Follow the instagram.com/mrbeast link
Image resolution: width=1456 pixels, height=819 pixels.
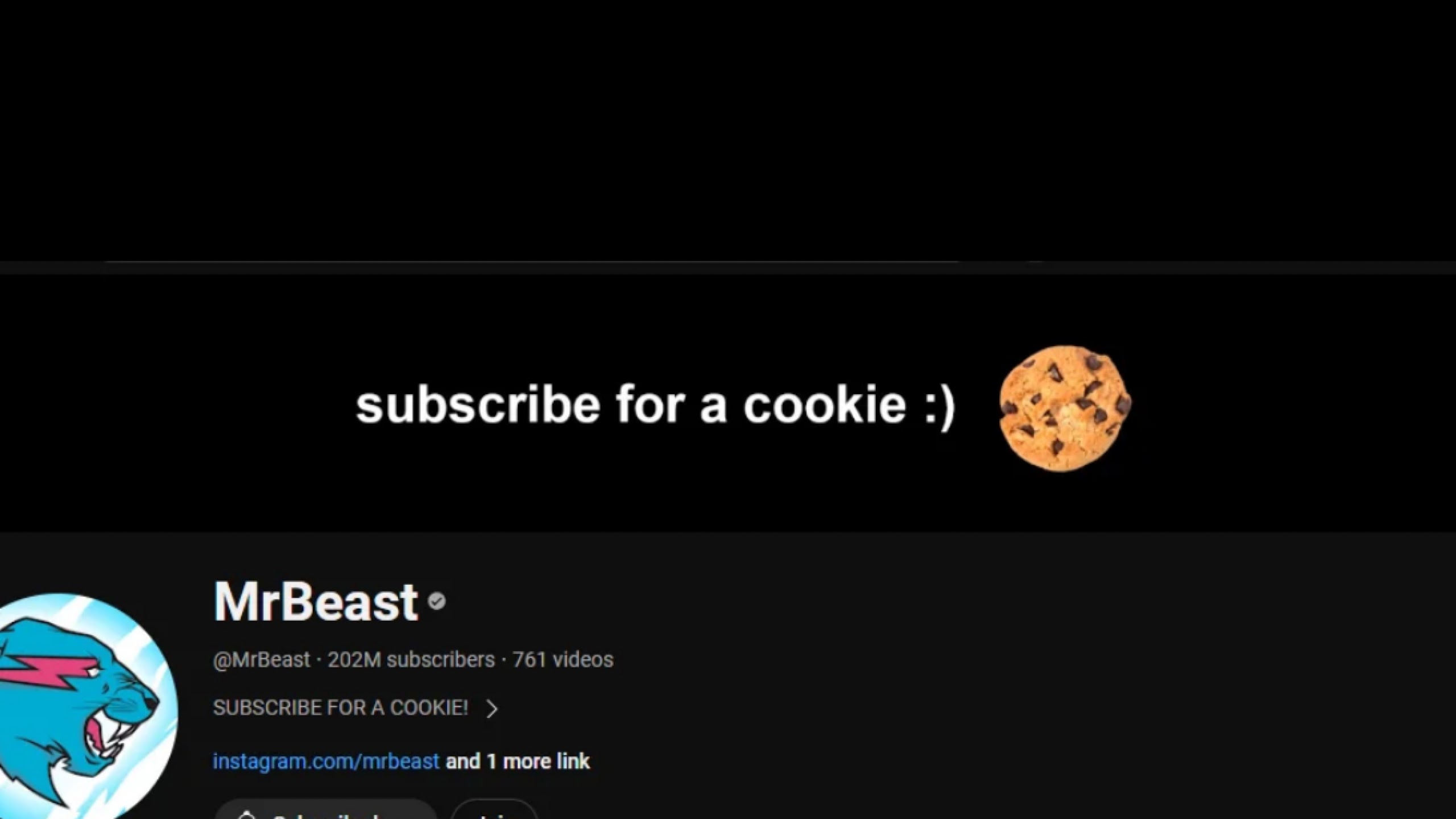[326, 761]
